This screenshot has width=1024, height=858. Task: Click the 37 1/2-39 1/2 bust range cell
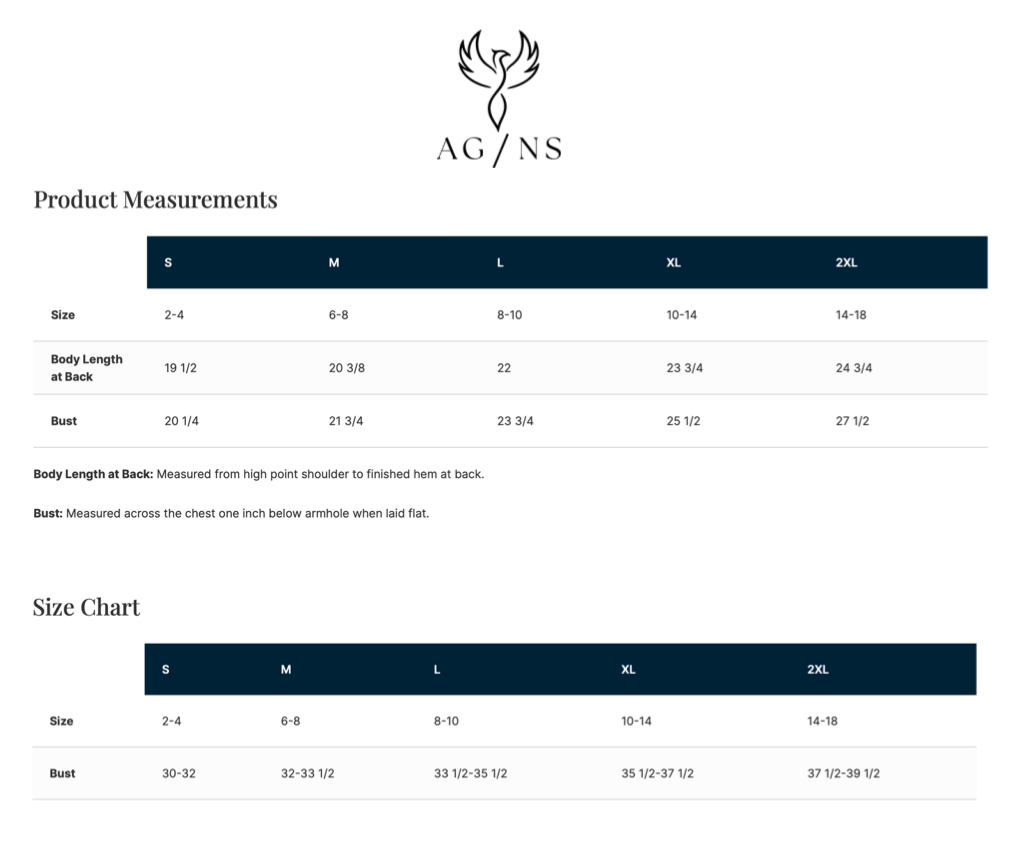coord(843,773)
